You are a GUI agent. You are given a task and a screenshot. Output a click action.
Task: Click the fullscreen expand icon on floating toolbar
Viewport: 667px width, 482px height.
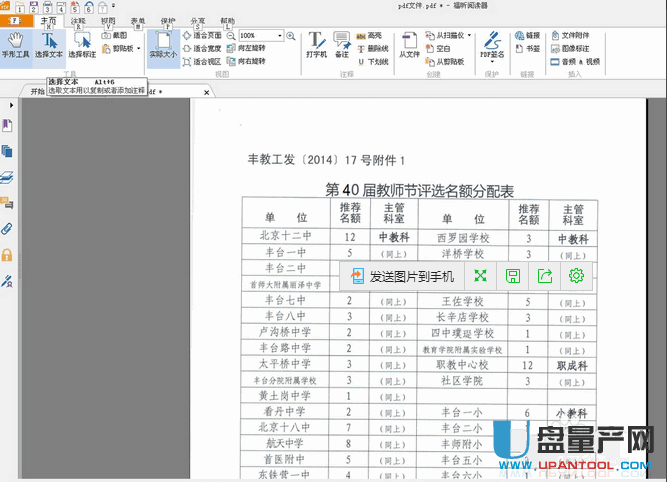(x=481, y=277)
